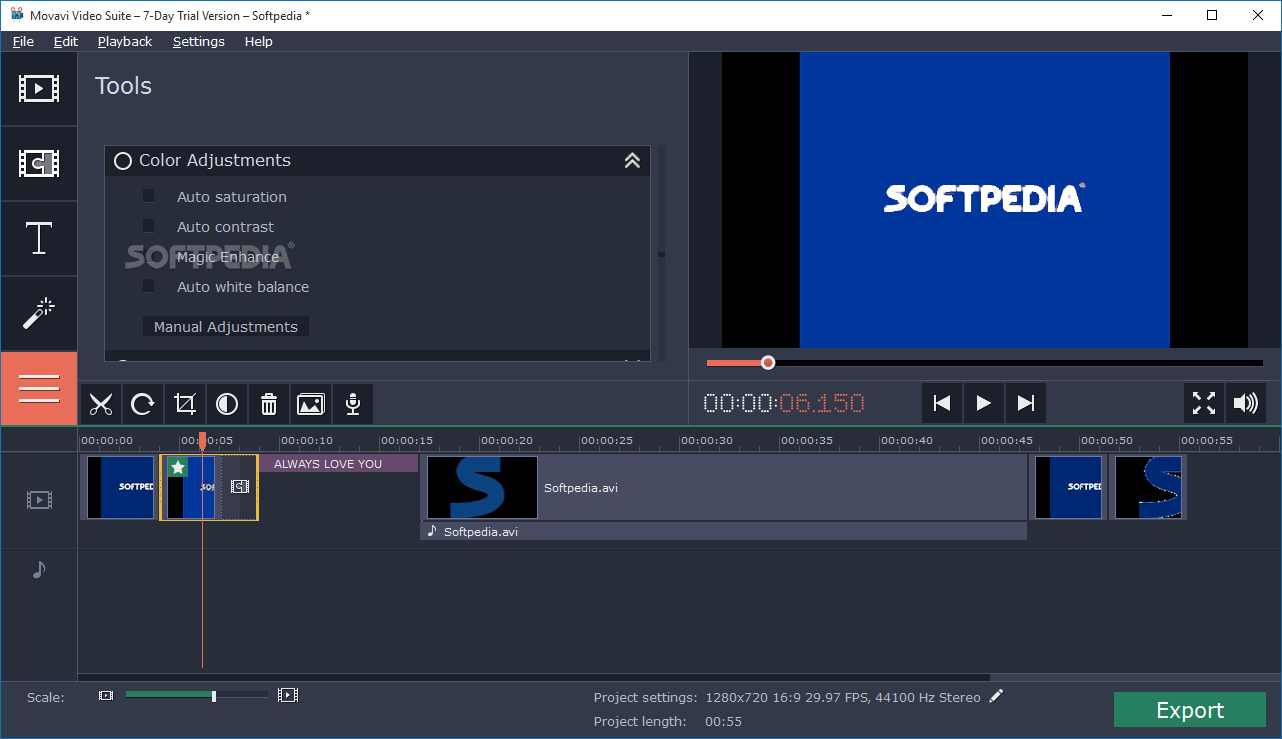Maximize the Movavi window
Viewport: 1282px width, 739px height.
click(1212, 15)
